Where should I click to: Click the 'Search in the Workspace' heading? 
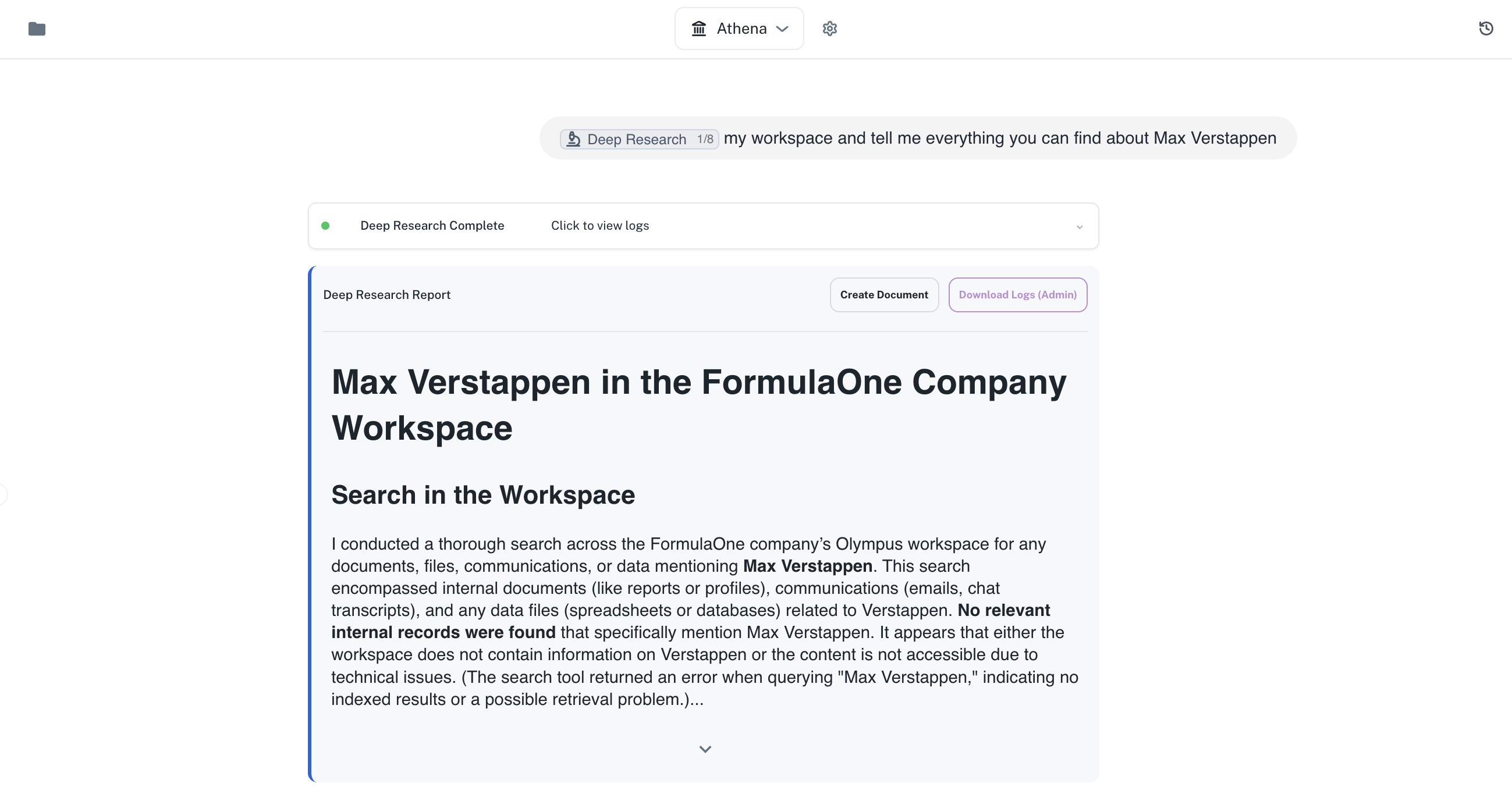tap(482, 494)
